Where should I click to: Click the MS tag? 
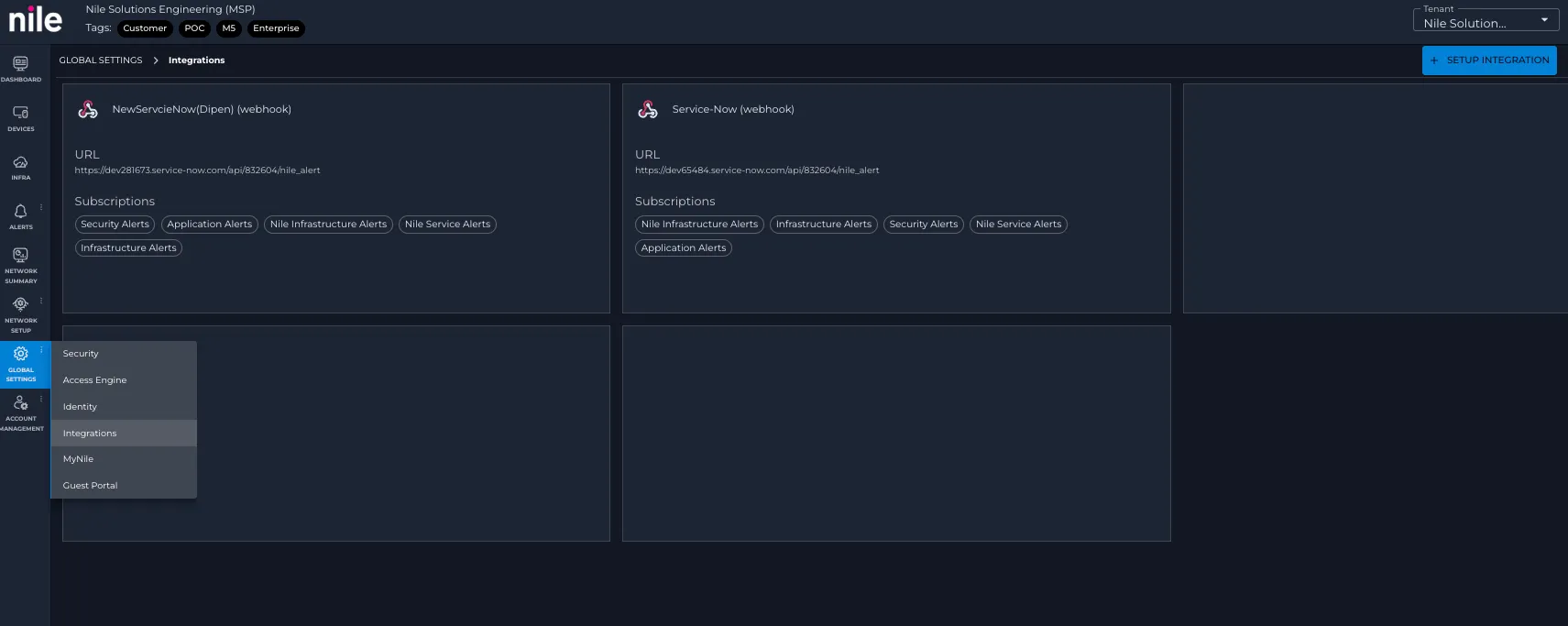click(x=229, y=28)
